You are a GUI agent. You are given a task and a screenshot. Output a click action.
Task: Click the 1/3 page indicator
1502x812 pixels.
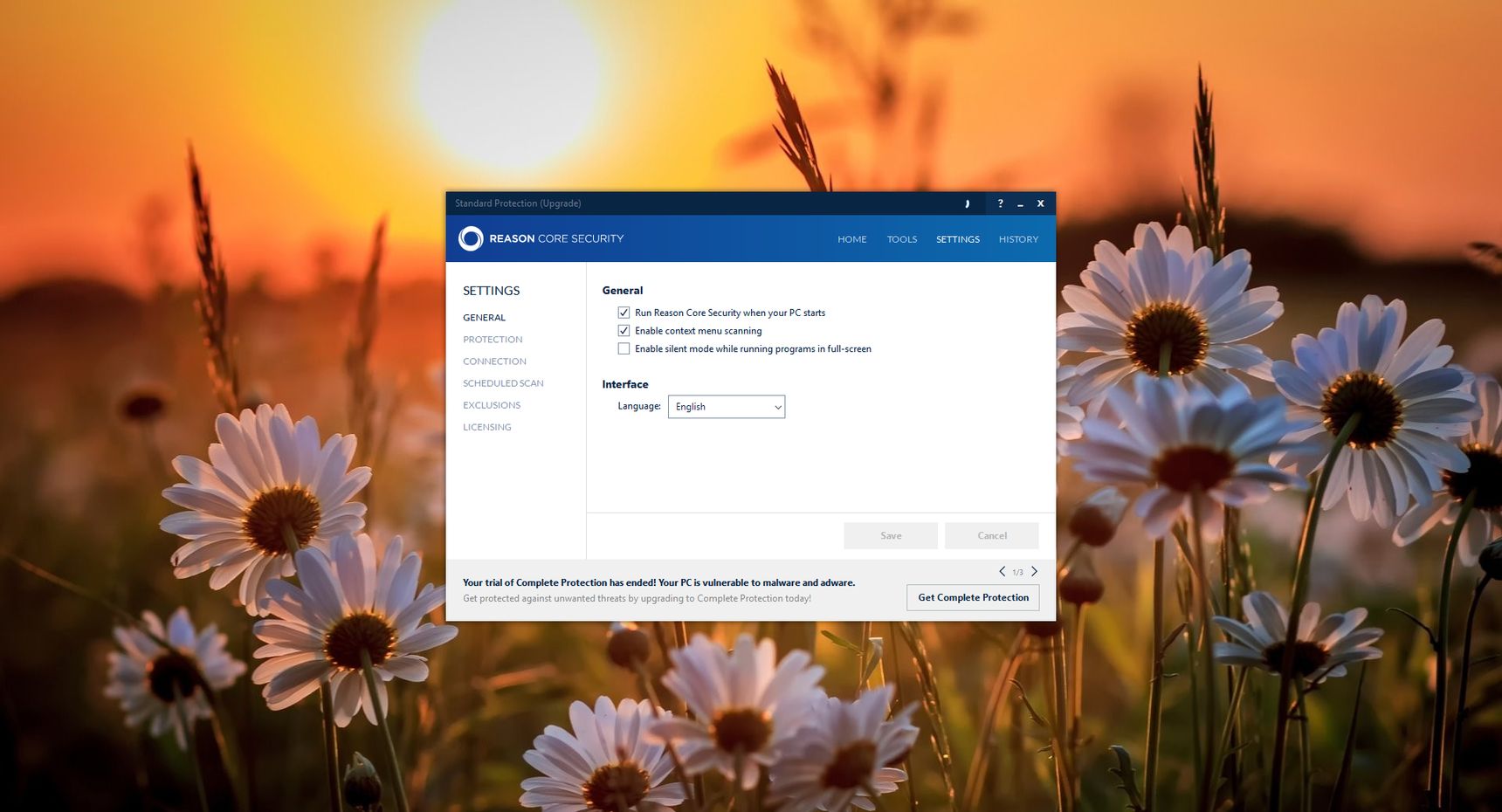click(1017, 573)
